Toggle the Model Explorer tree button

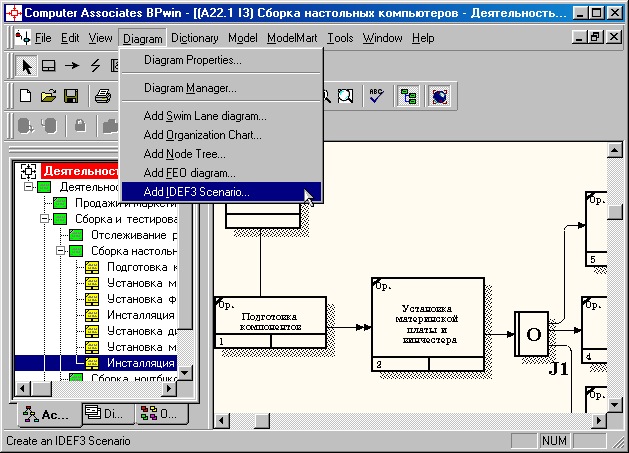[x=408, y=96]
